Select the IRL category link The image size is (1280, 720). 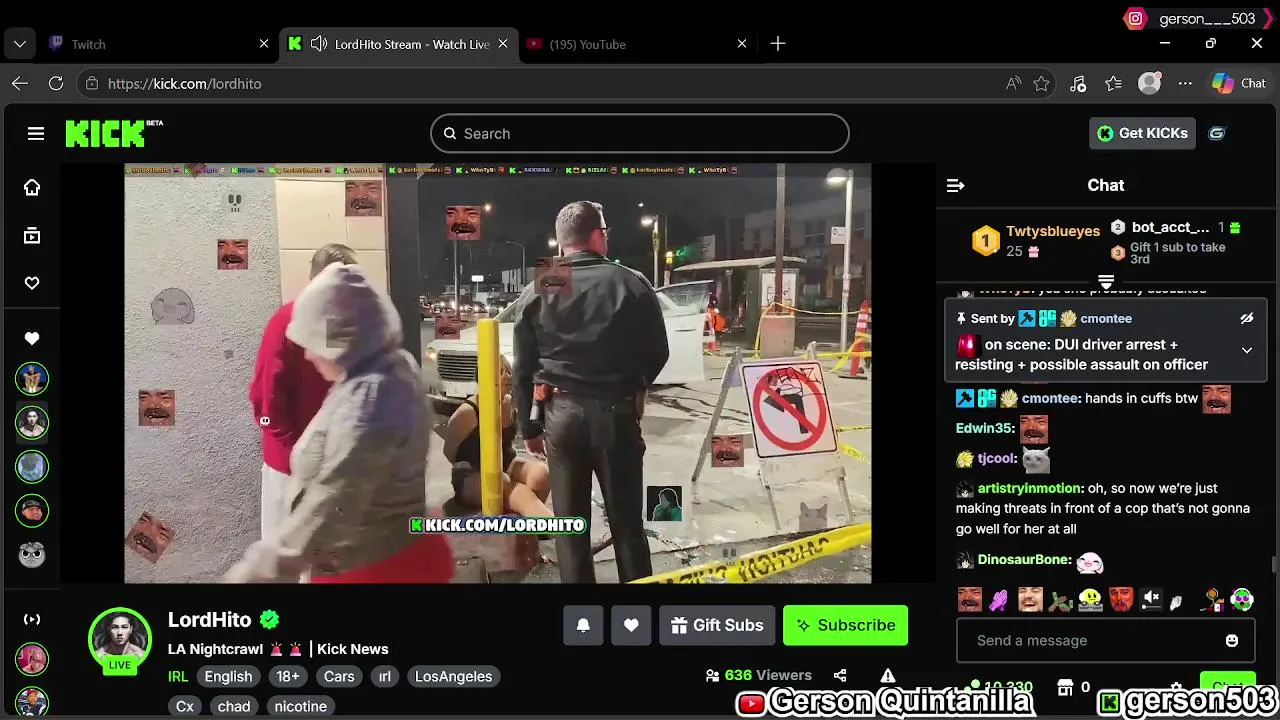point(178,676)
